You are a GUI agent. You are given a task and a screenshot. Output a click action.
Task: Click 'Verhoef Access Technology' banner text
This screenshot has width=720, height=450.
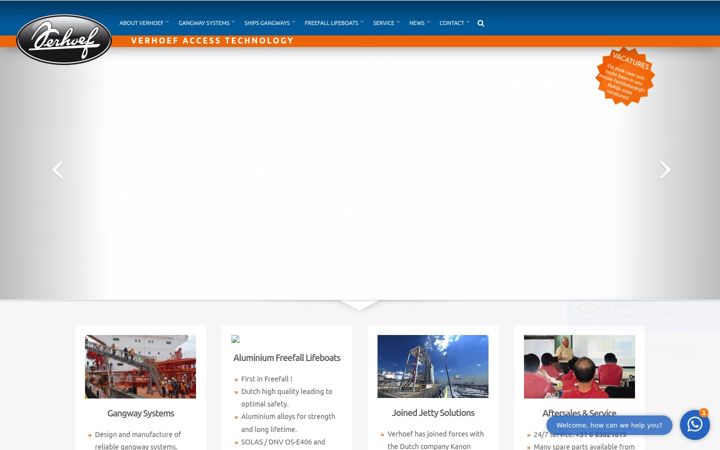point(212,40)
